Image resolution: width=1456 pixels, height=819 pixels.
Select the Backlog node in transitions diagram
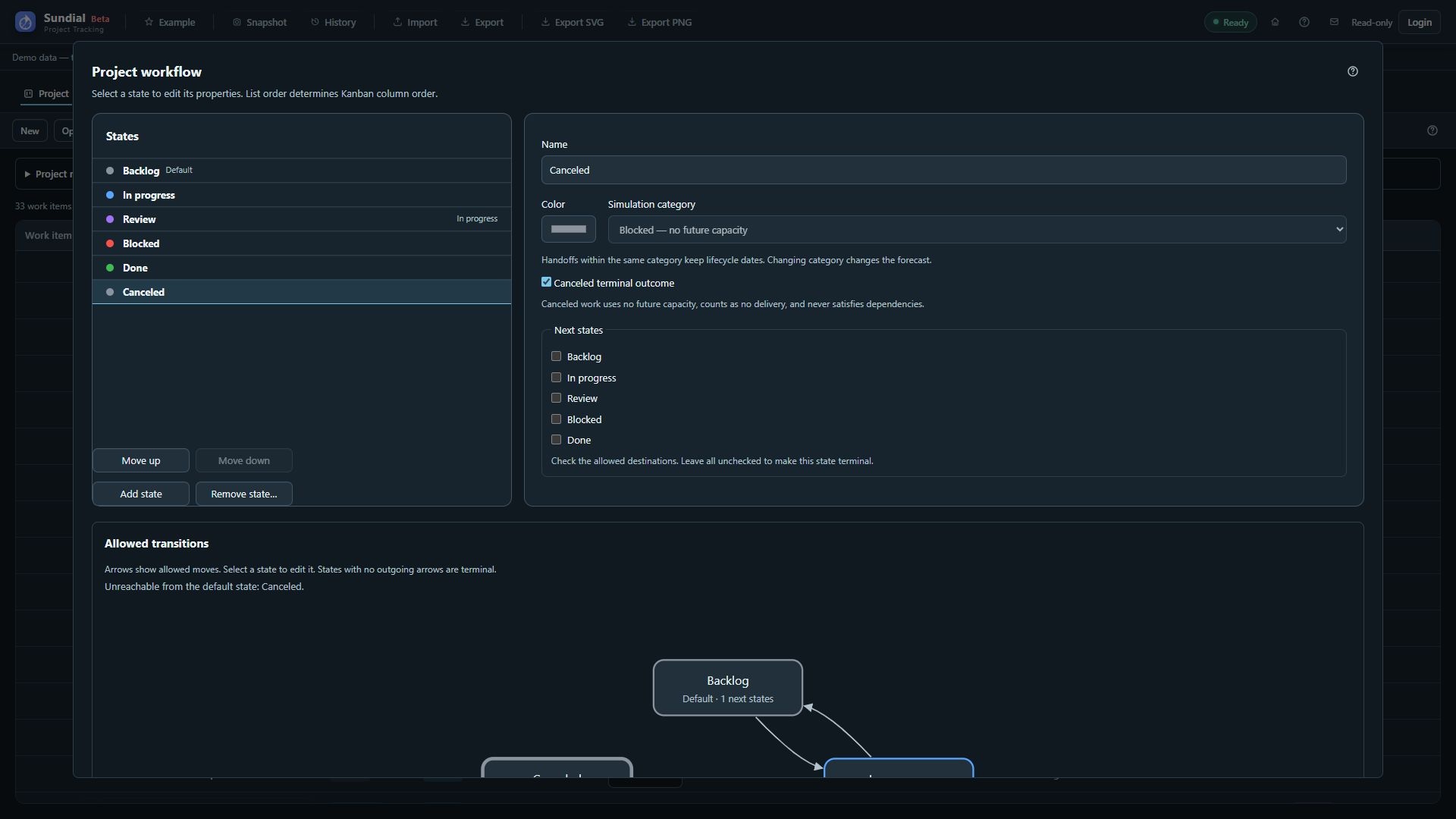click(727, 688)
